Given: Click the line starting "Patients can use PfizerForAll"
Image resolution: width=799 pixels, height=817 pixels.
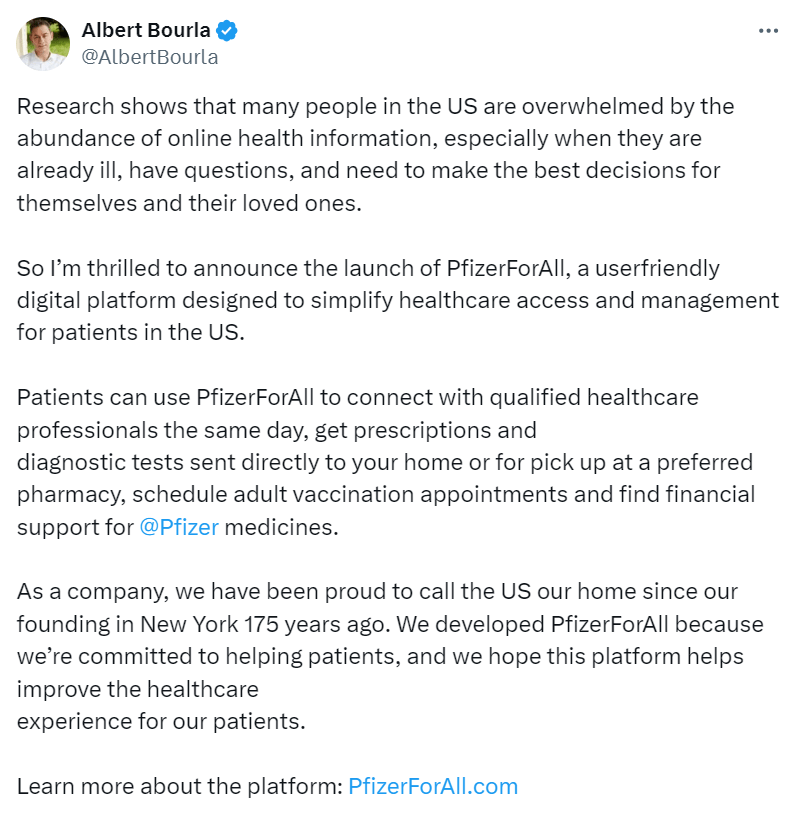Looking at the screenshot, I should [x=357, y=397].
